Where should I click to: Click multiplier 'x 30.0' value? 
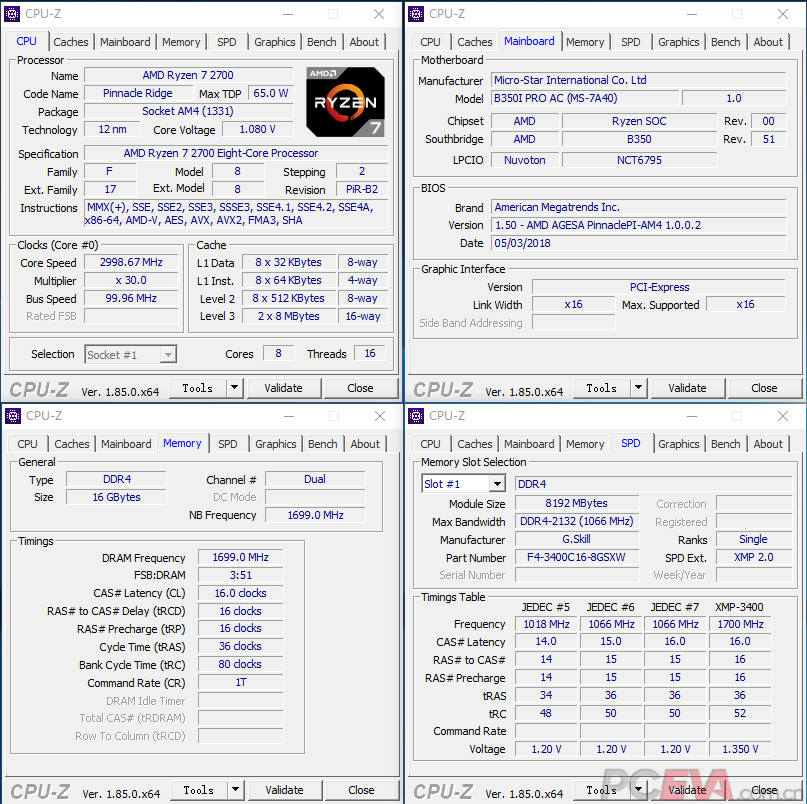[x=131, y=281]
